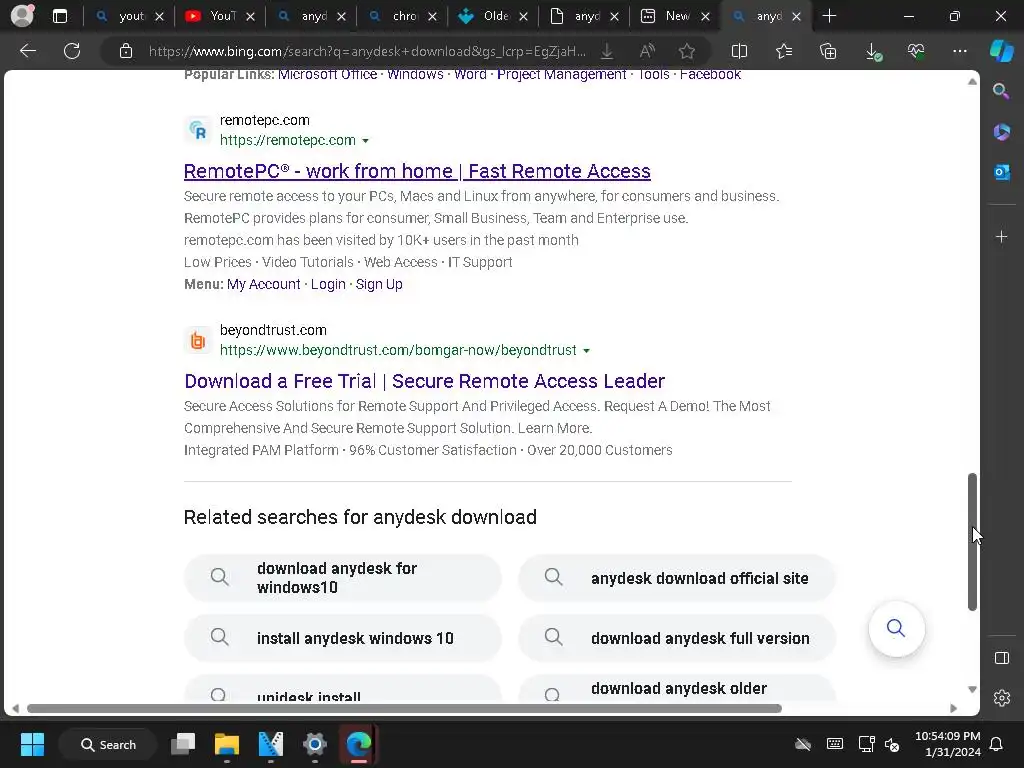Add page to favorites with star icon
The height and width of the screenshot is (768, 1024).
click(686, 51)
